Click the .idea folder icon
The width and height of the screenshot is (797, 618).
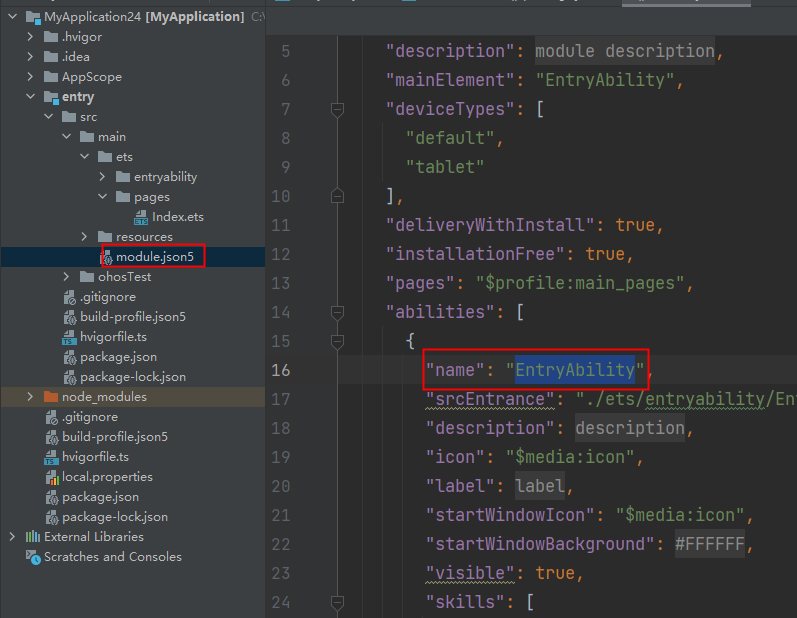[x=51, y=56]
